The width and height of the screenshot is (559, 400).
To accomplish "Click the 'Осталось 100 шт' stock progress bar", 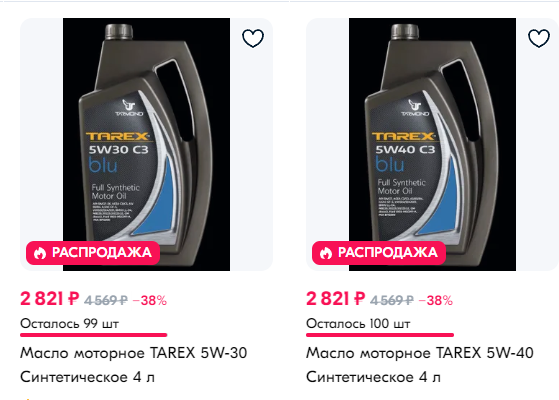I will pyautogui.click(x=380, y=335).
